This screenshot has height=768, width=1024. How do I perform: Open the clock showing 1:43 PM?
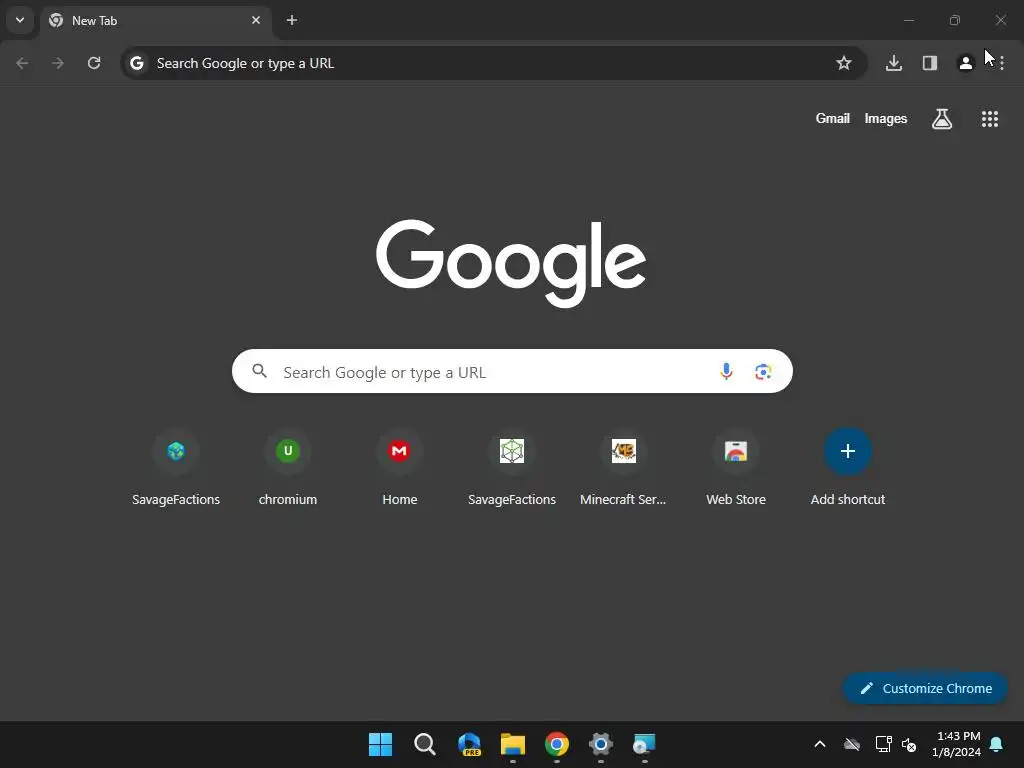click(957, 744)
